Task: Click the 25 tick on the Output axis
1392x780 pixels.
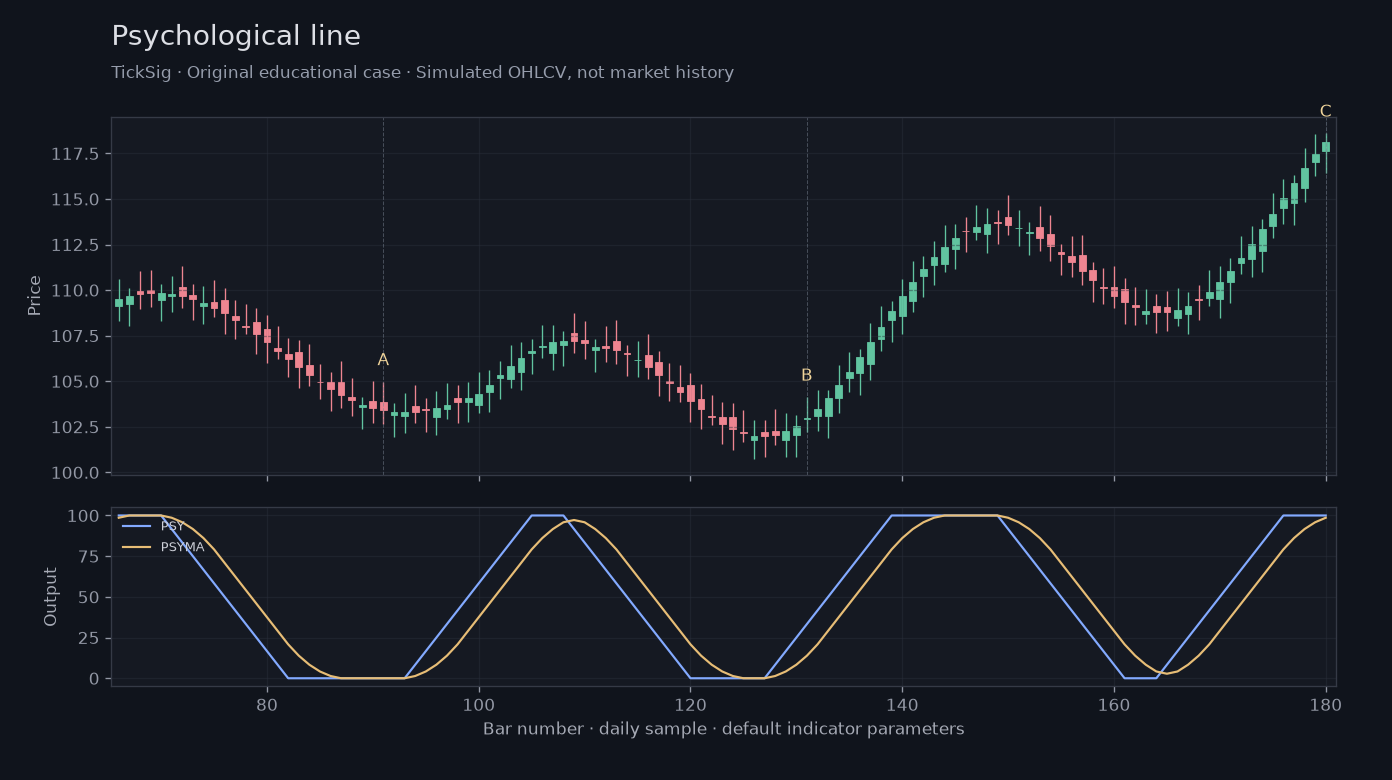Action: click(90, 638)
